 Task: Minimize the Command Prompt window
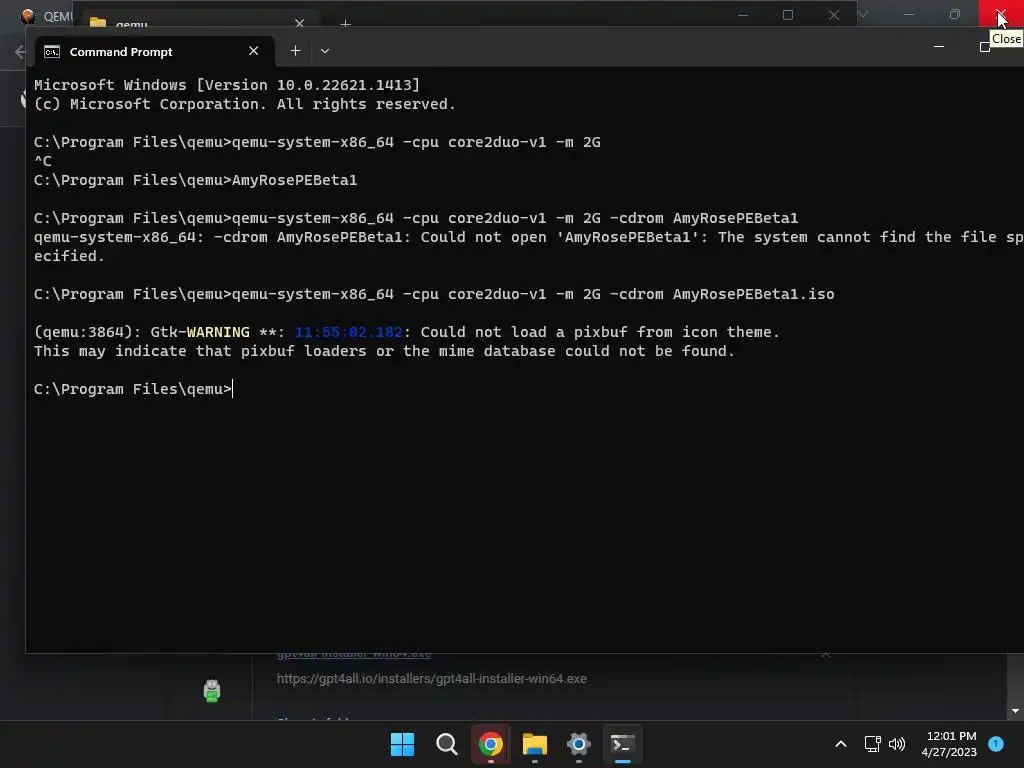[x=938, y=47]
